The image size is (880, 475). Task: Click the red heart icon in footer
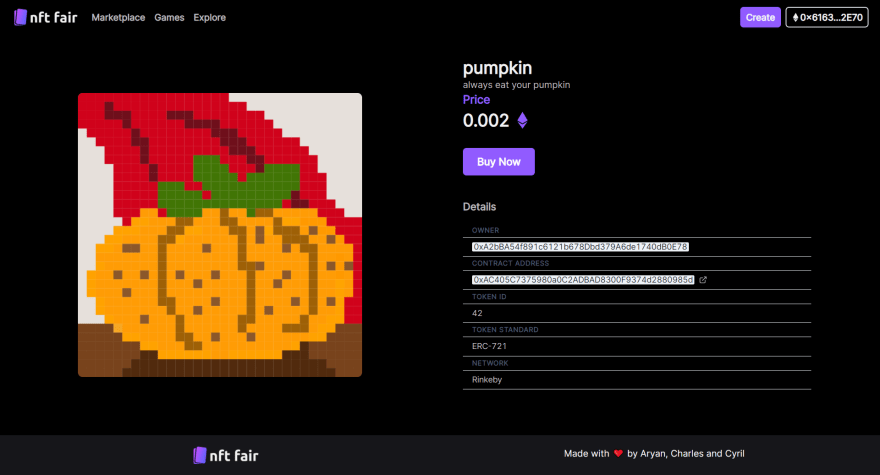(x=618, y=454)
